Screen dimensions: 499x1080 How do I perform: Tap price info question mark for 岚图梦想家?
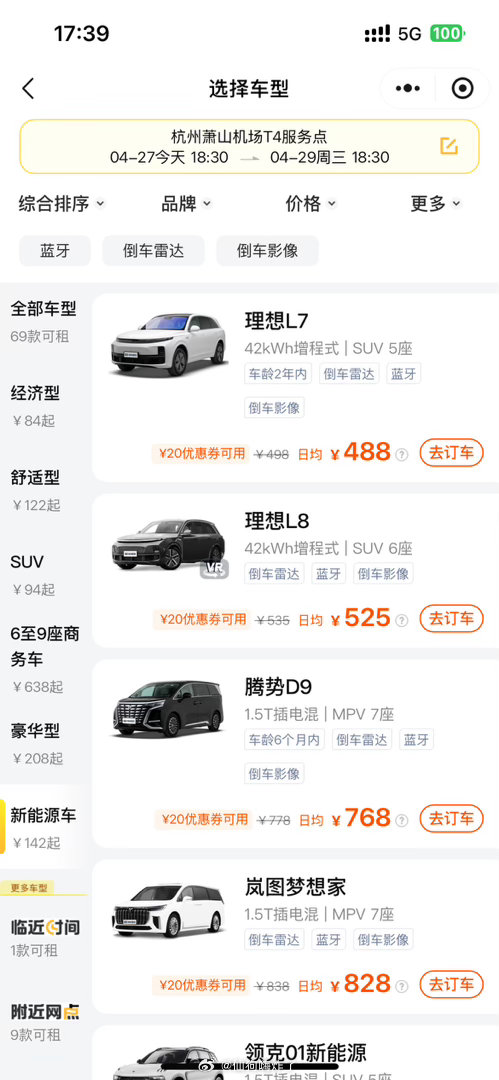click(x=402, y=986)
